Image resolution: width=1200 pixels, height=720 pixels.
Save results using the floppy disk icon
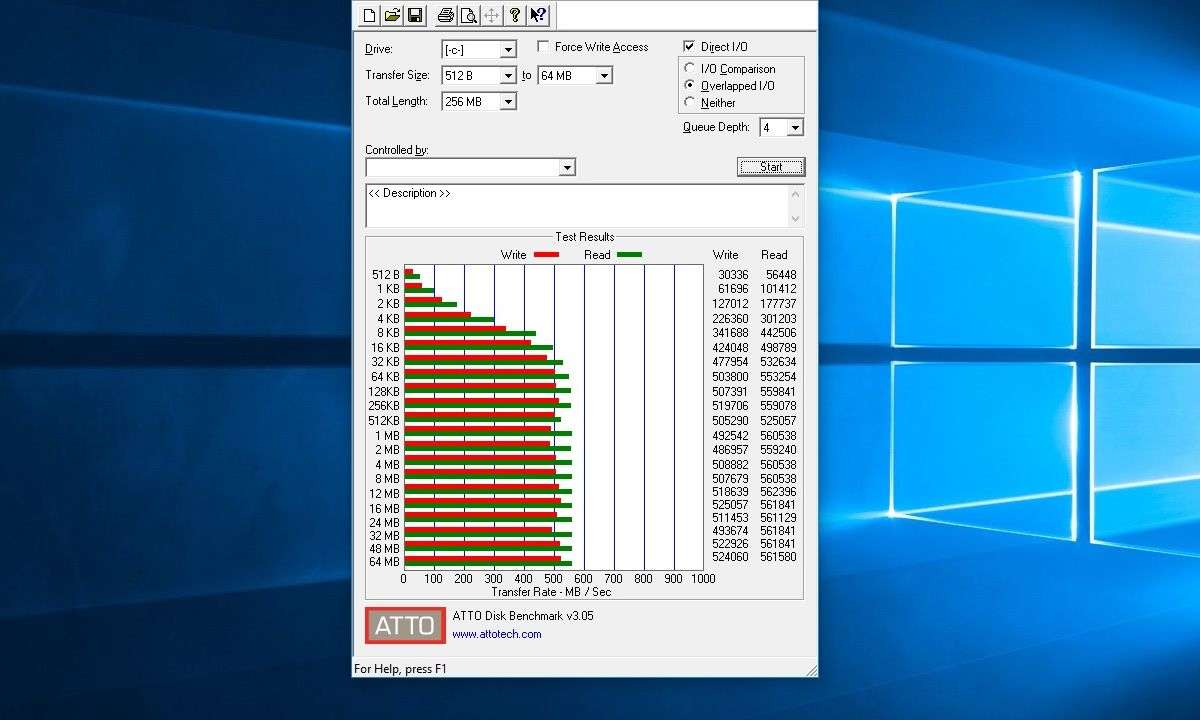click(x=415, y=14)
